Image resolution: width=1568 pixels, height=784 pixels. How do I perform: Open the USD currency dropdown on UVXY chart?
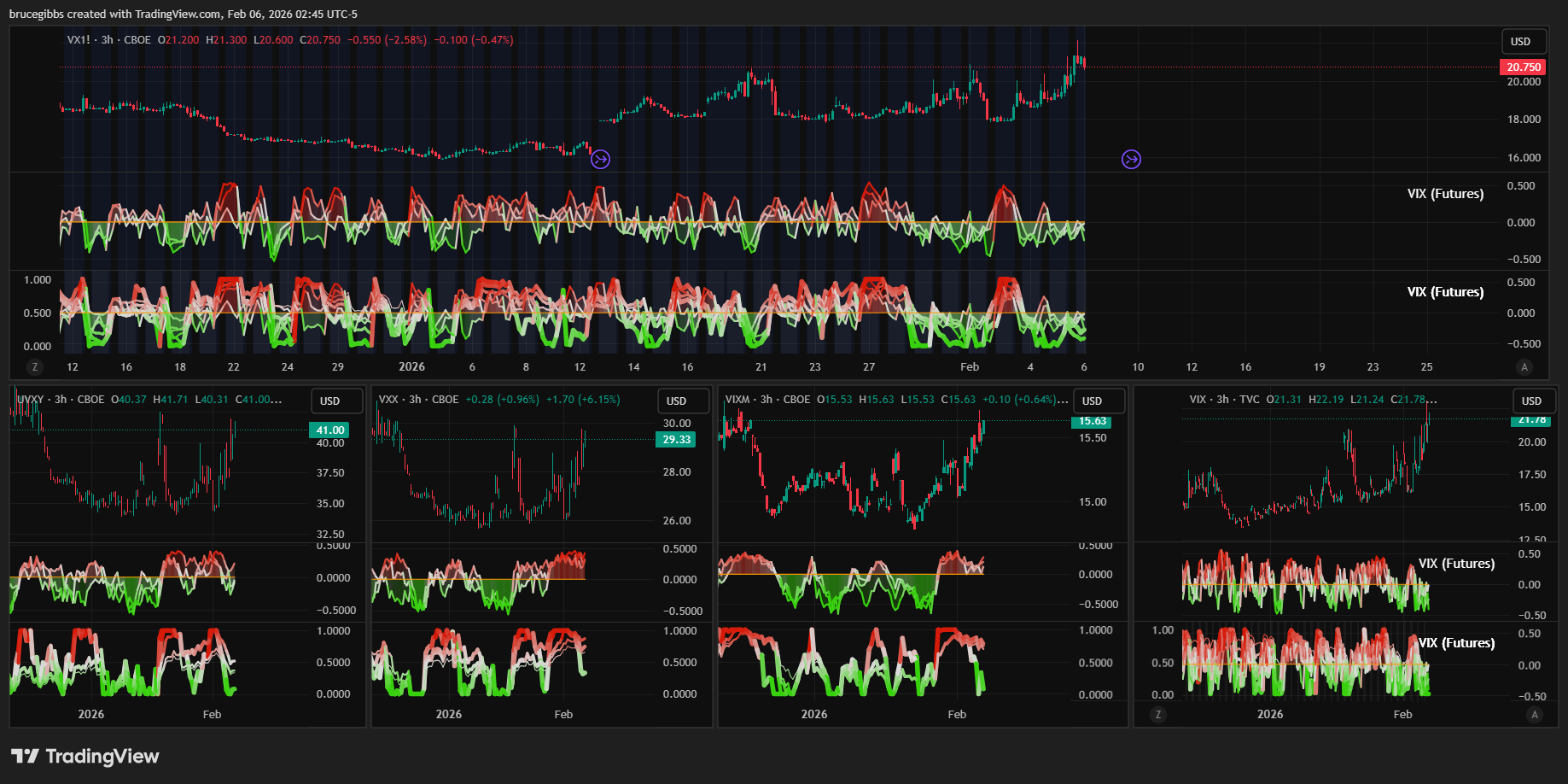pos(330,401)
